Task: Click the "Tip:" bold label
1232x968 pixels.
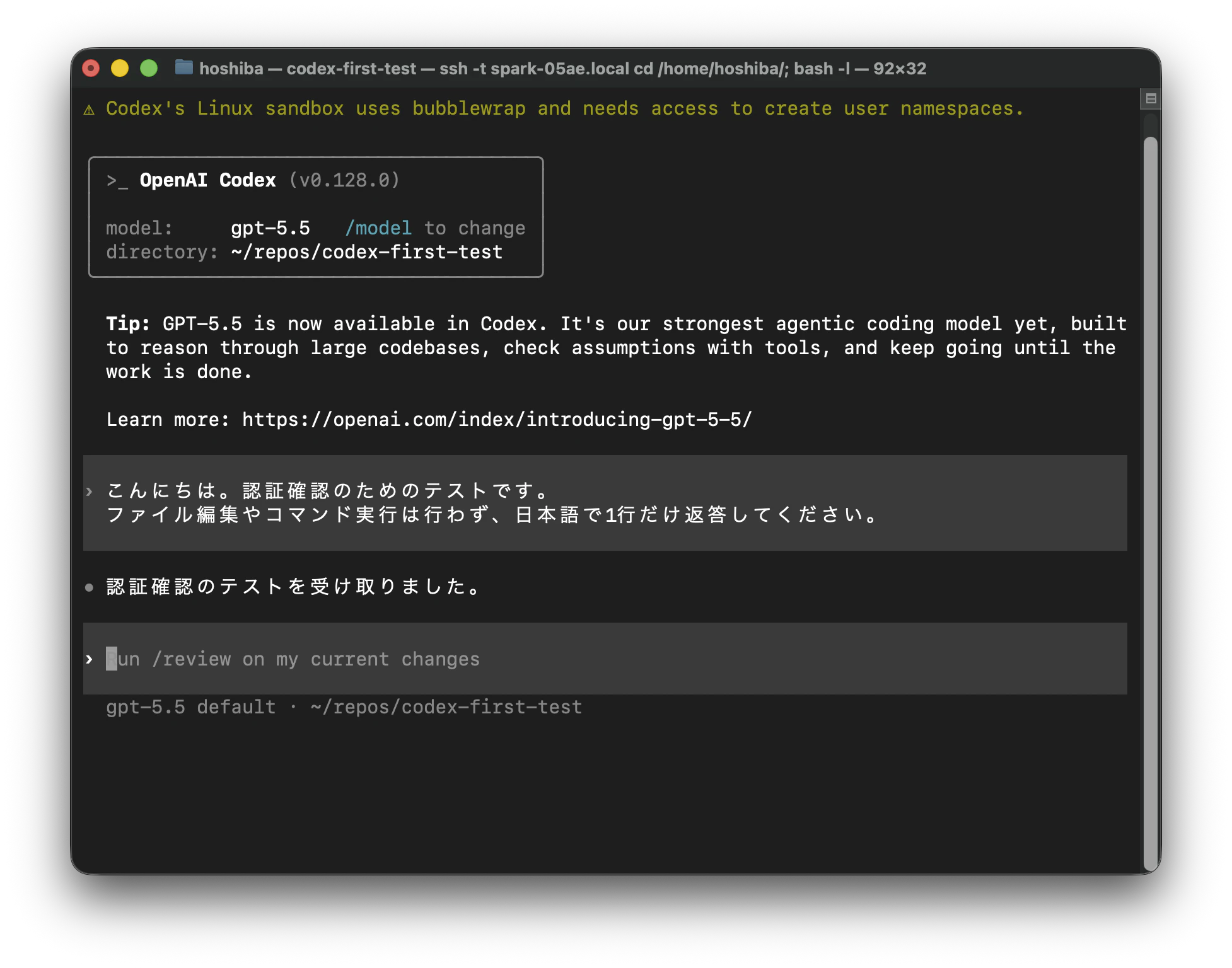Action: coord(128,324)
